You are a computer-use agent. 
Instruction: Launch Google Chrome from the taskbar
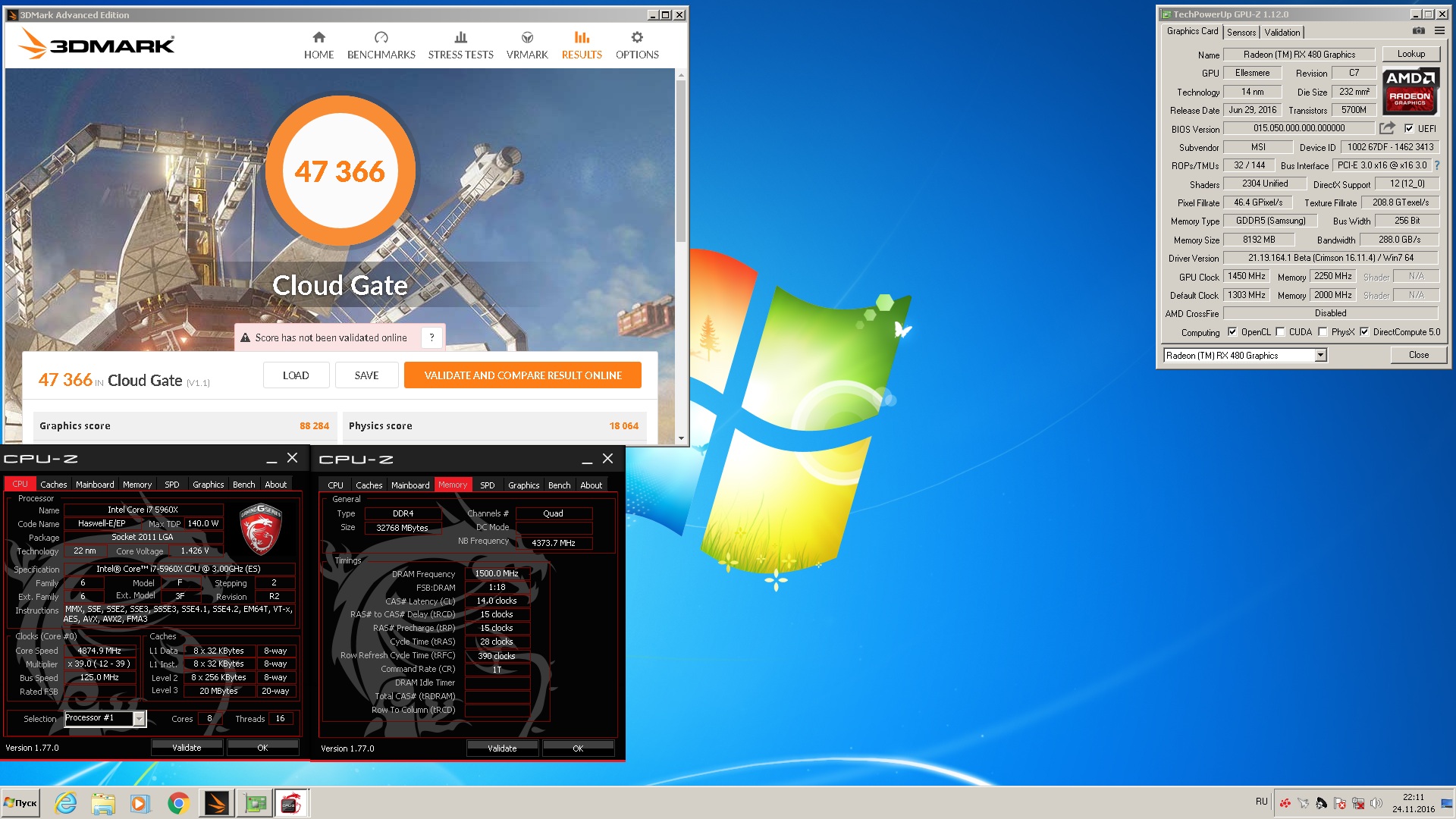pyautogui.click(x=178, y=803)
